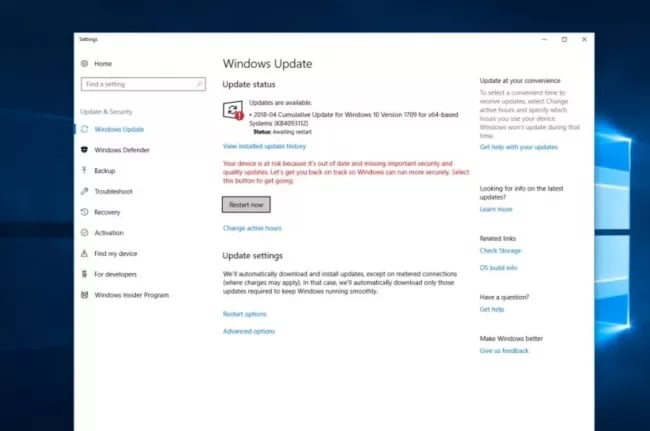The image size is (650, 431).
Task: Open the Recovery section
Action: [x=107, y=212]
